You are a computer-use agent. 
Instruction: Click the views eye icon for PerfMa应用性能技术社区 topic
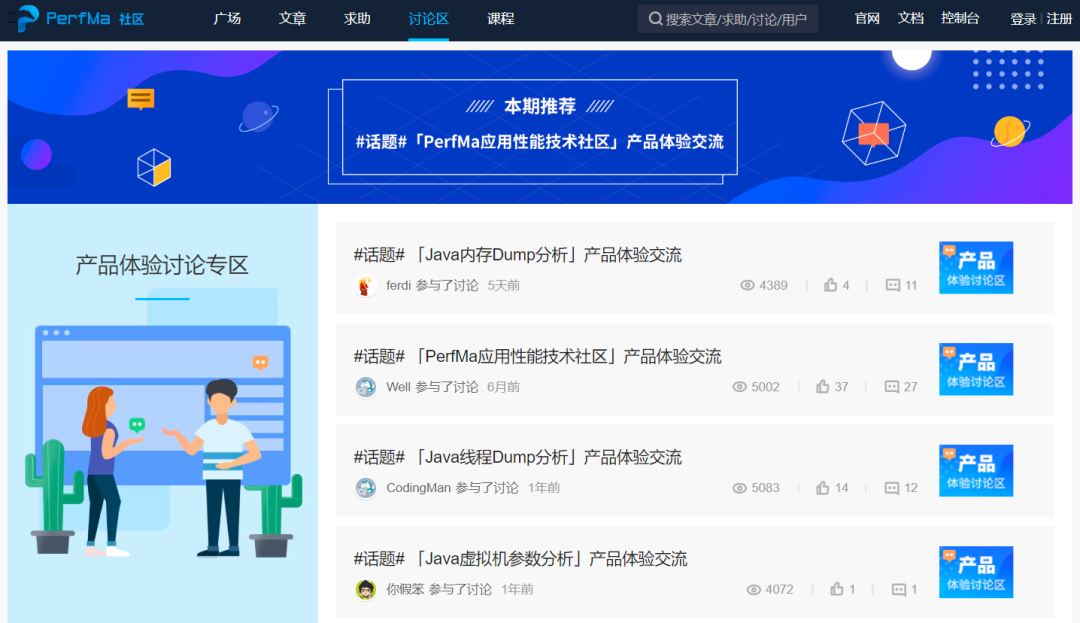pos(739,387)
